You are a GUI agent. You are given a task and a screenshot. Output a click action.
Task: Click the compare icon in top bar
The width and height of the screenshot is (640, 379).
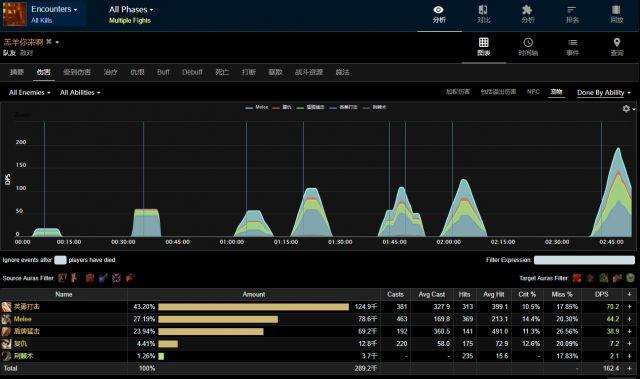[x=483, y=10]
